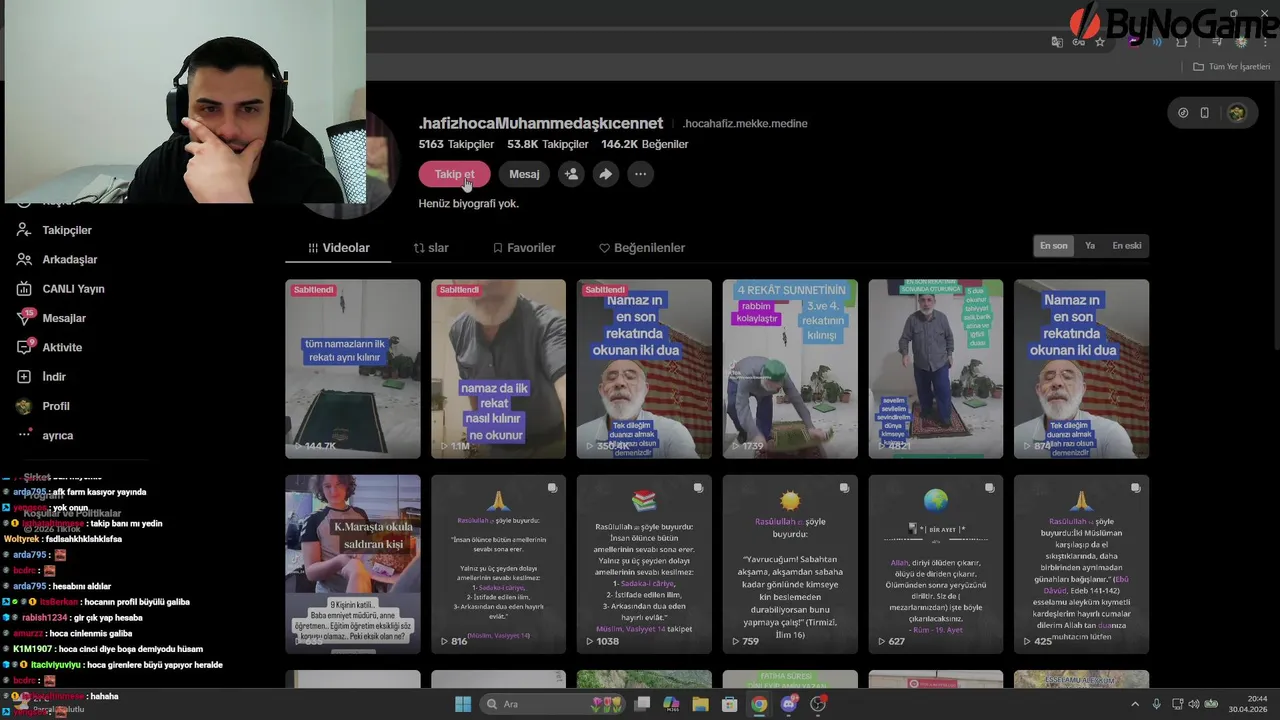Switch to the Videolar tab

pyautogui.click(x=339, y=248)
